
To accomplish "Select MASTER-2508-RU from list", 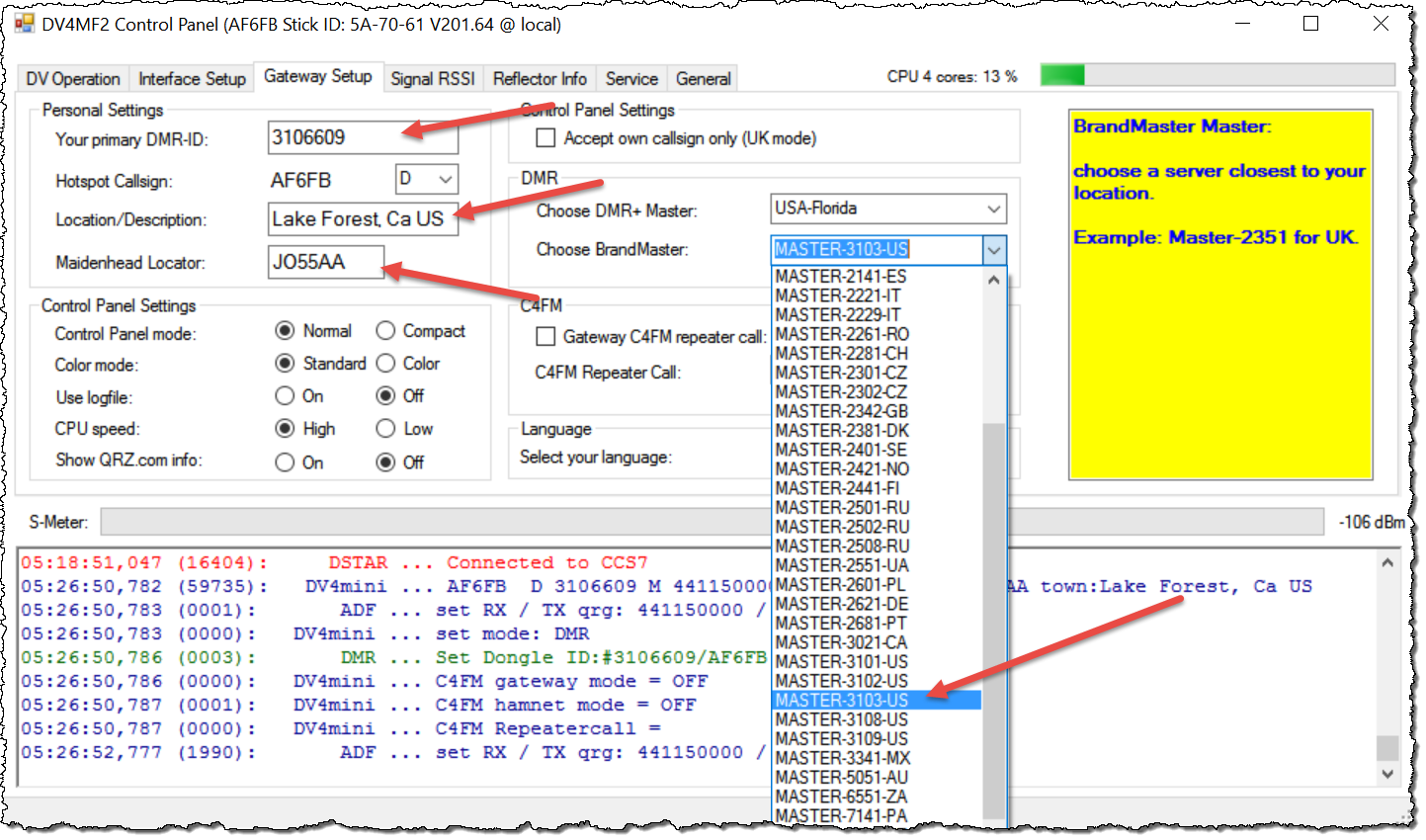I will [877, 546].
